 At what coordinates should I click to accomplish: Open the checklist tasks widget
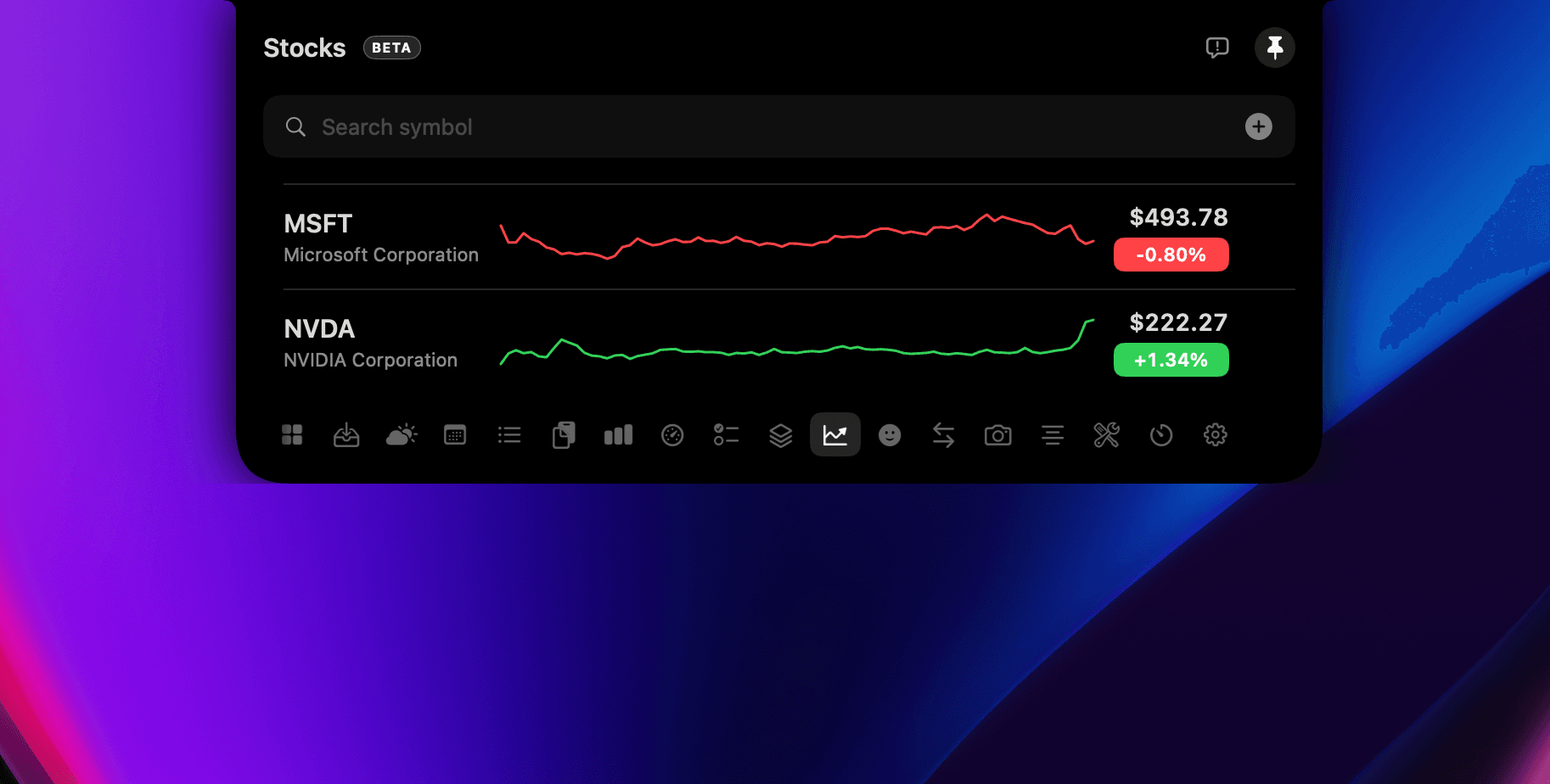pos(727,435)
